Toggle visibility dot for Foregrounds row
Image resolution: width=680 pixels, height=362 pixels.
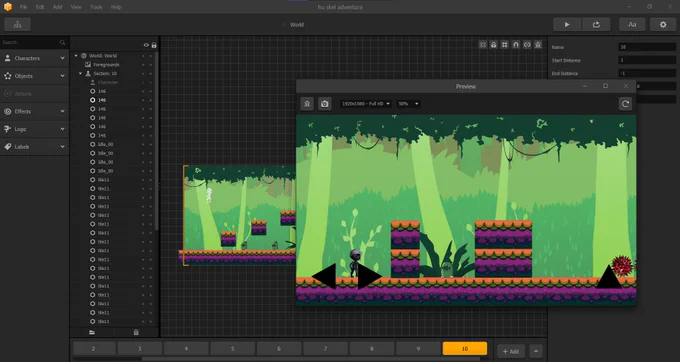[x=143, y=65]
